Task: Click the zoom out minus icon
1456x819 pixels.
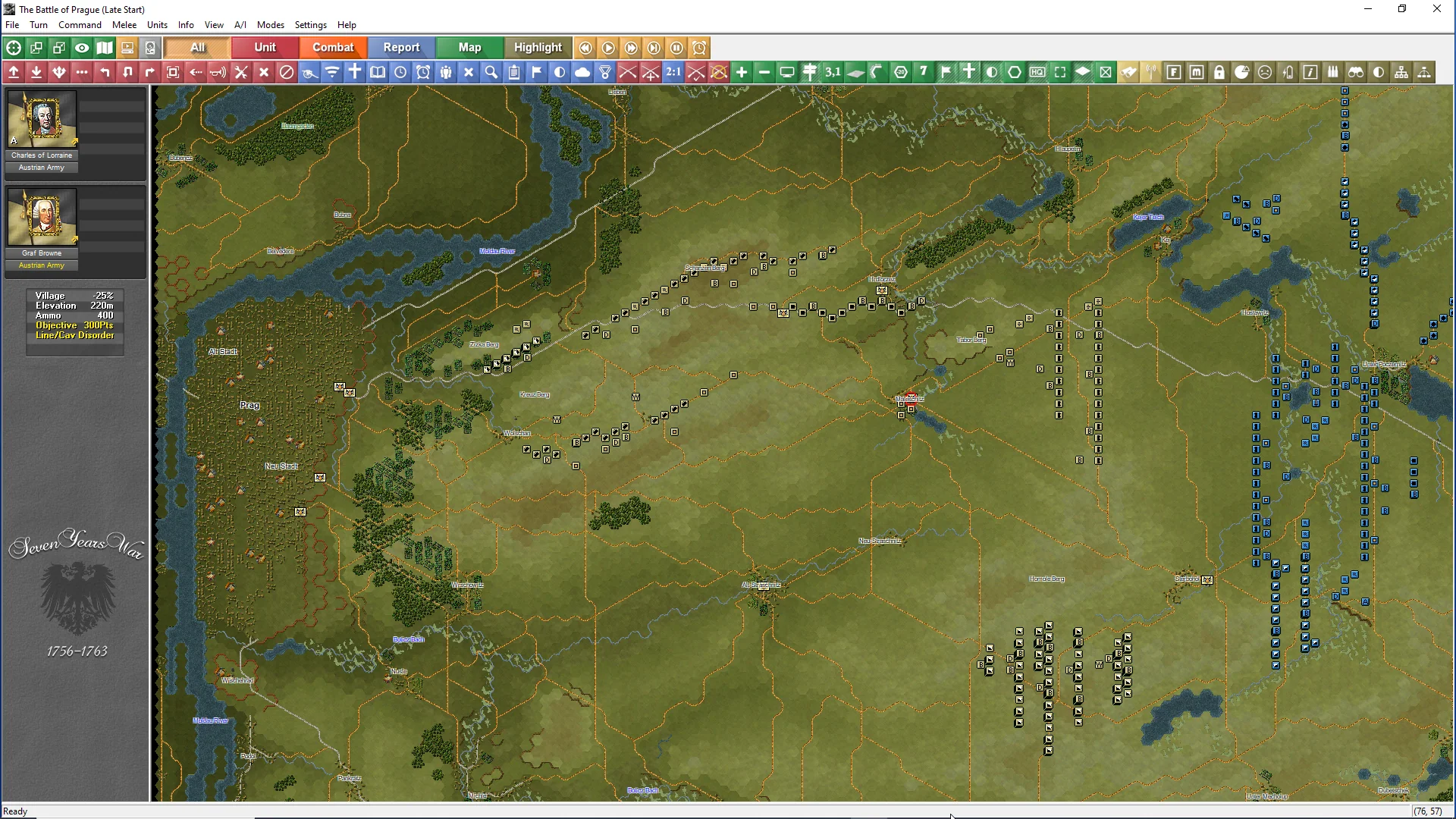Action: [x=764, y=72]
